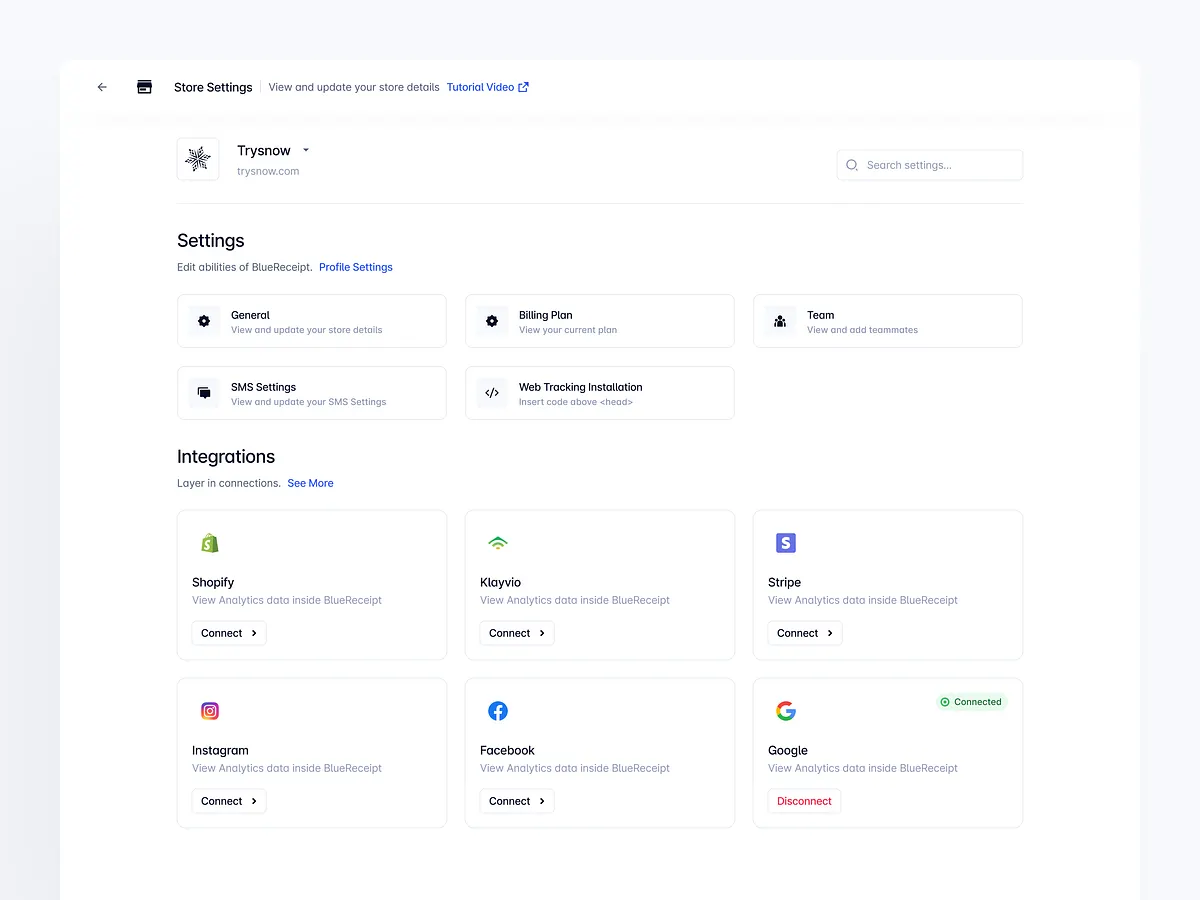
Task: Click the Instagram logo icon
Action: (210, 711)
